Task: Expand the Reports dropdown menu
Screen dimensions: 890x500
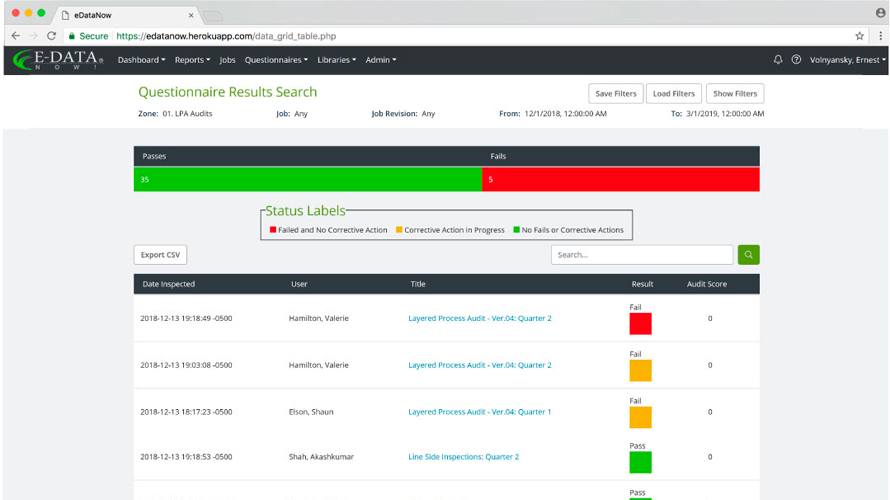Action: click(x=192, y=60)
